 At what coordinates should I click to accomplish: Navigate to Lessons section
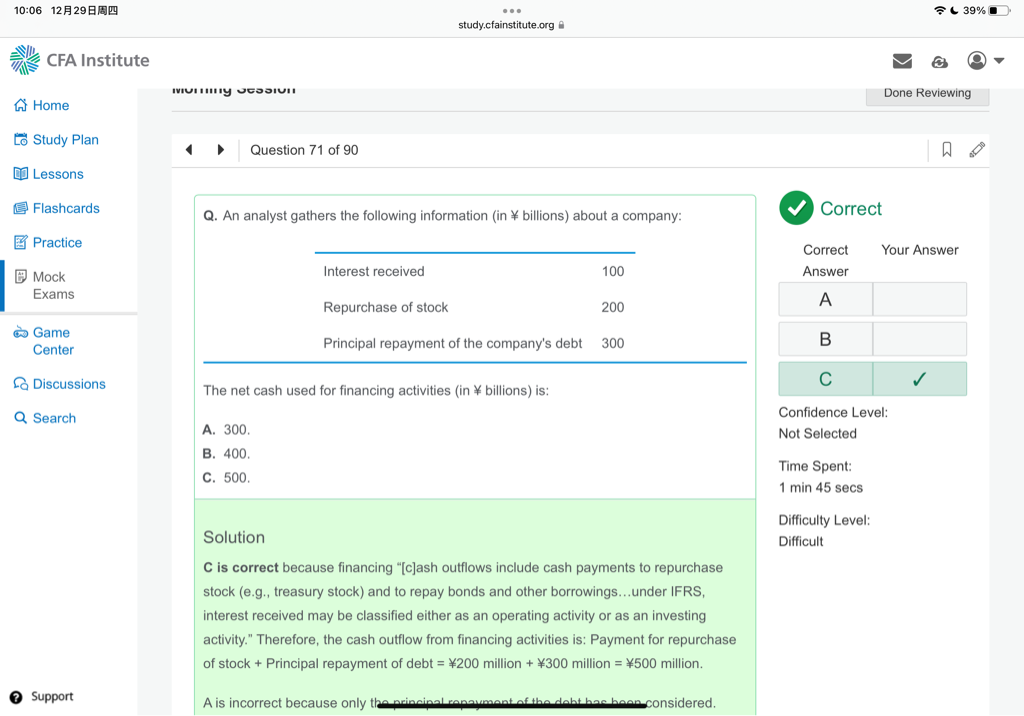[x=57, y=174]
